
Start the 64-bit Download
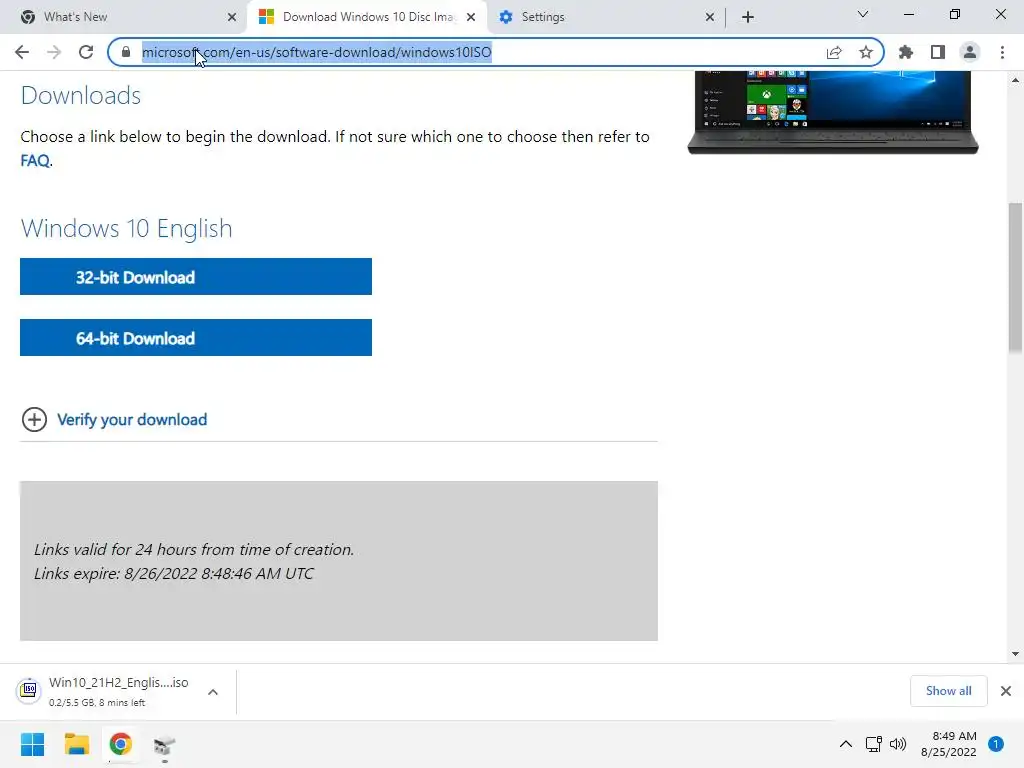pyautogui.click(x=196, y=338)
